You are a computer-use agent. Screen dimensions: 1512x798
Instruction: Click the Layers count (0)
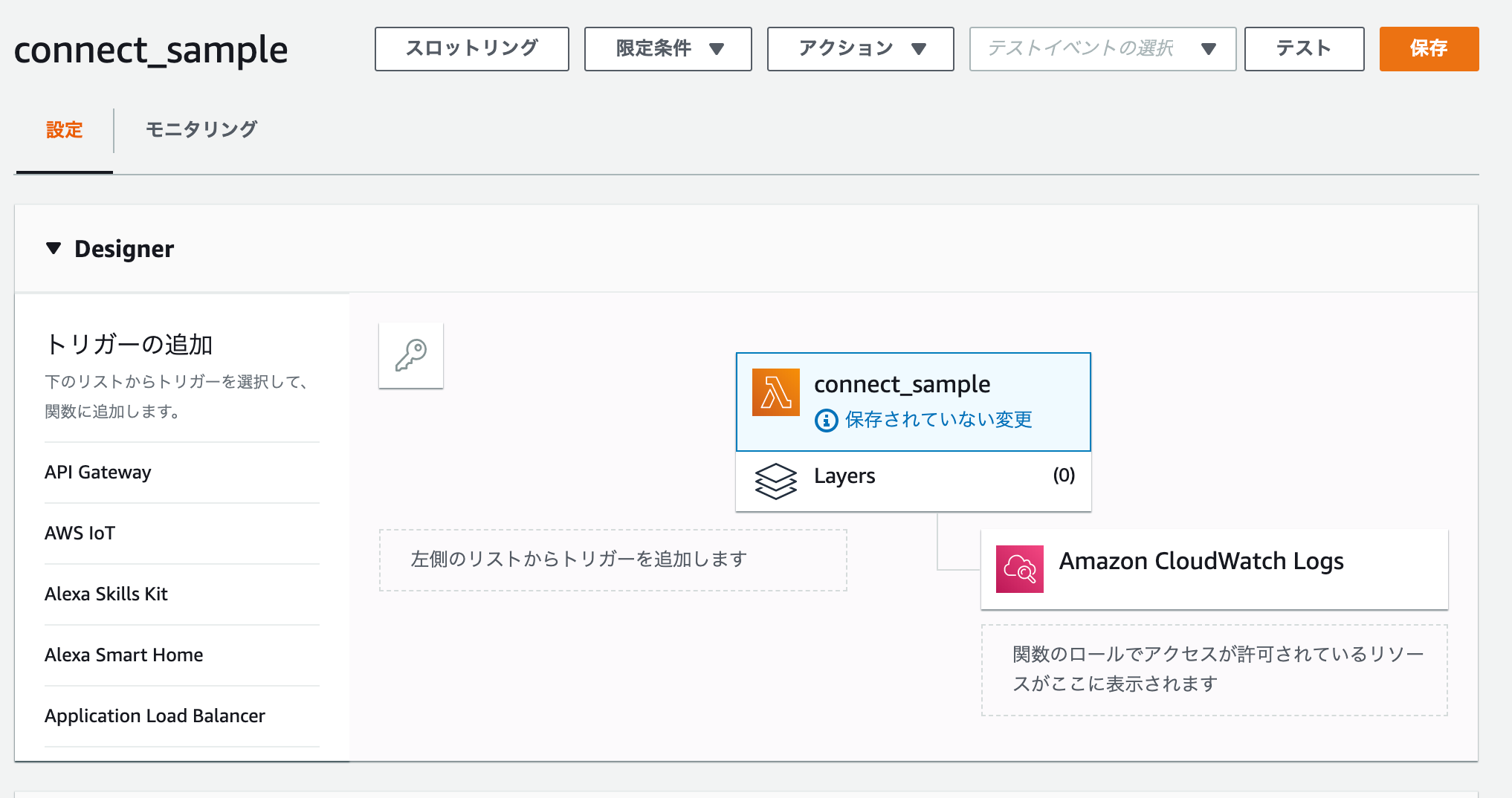(x=1064, y=476)
